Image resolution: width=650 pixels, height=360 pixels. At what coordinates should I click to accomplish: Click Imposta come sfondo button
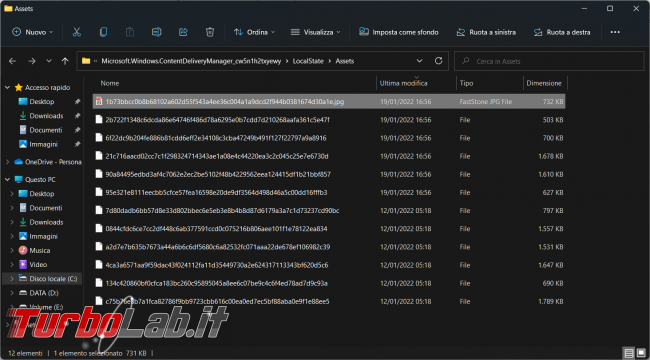pos(399,32)
